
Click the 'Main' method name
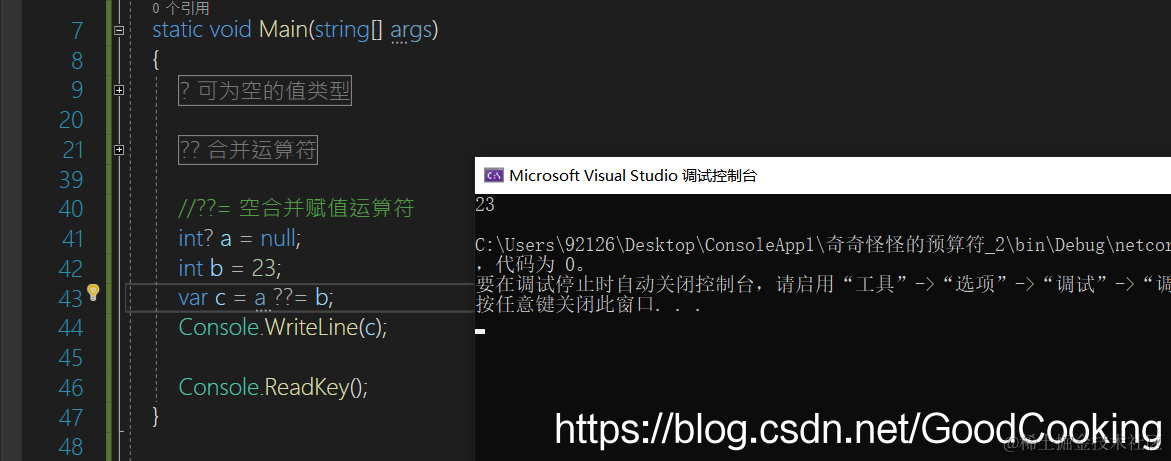pyautogui.click(x=283, y=30)
